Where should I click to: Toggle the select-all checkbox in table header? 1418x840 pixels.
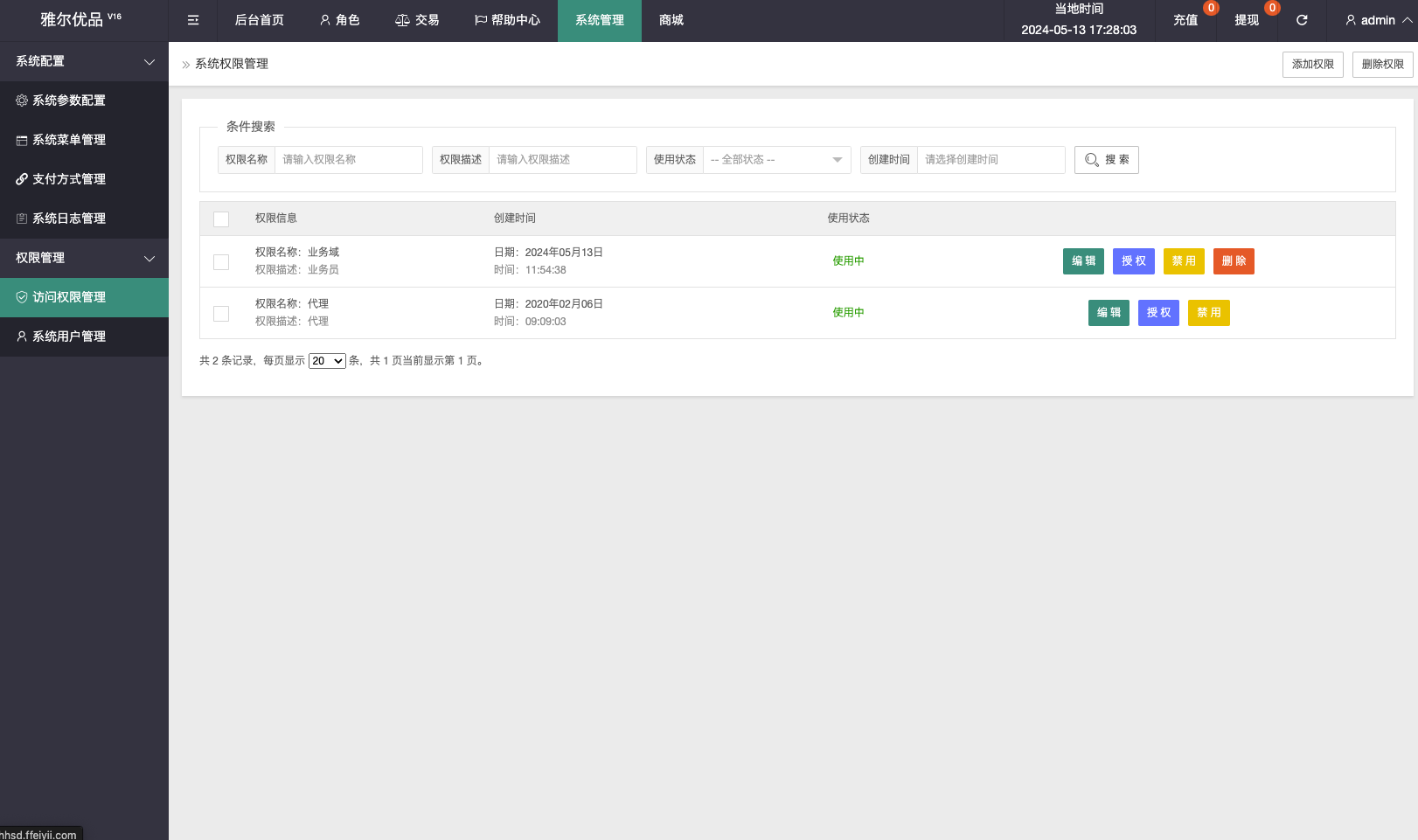click(x=221, y=219)
